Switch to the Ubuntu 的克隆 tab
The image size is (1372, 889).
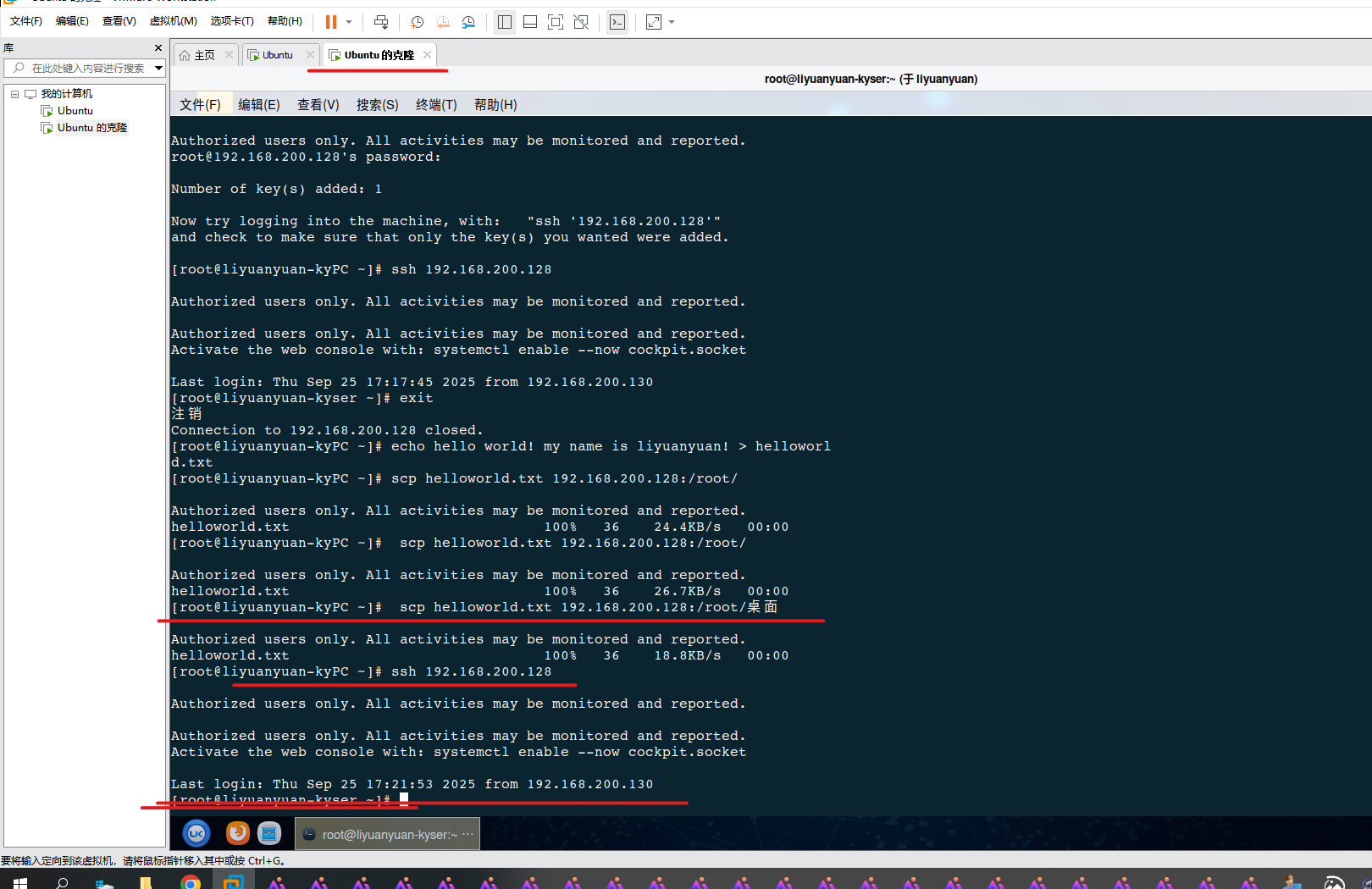coord(379,55)
